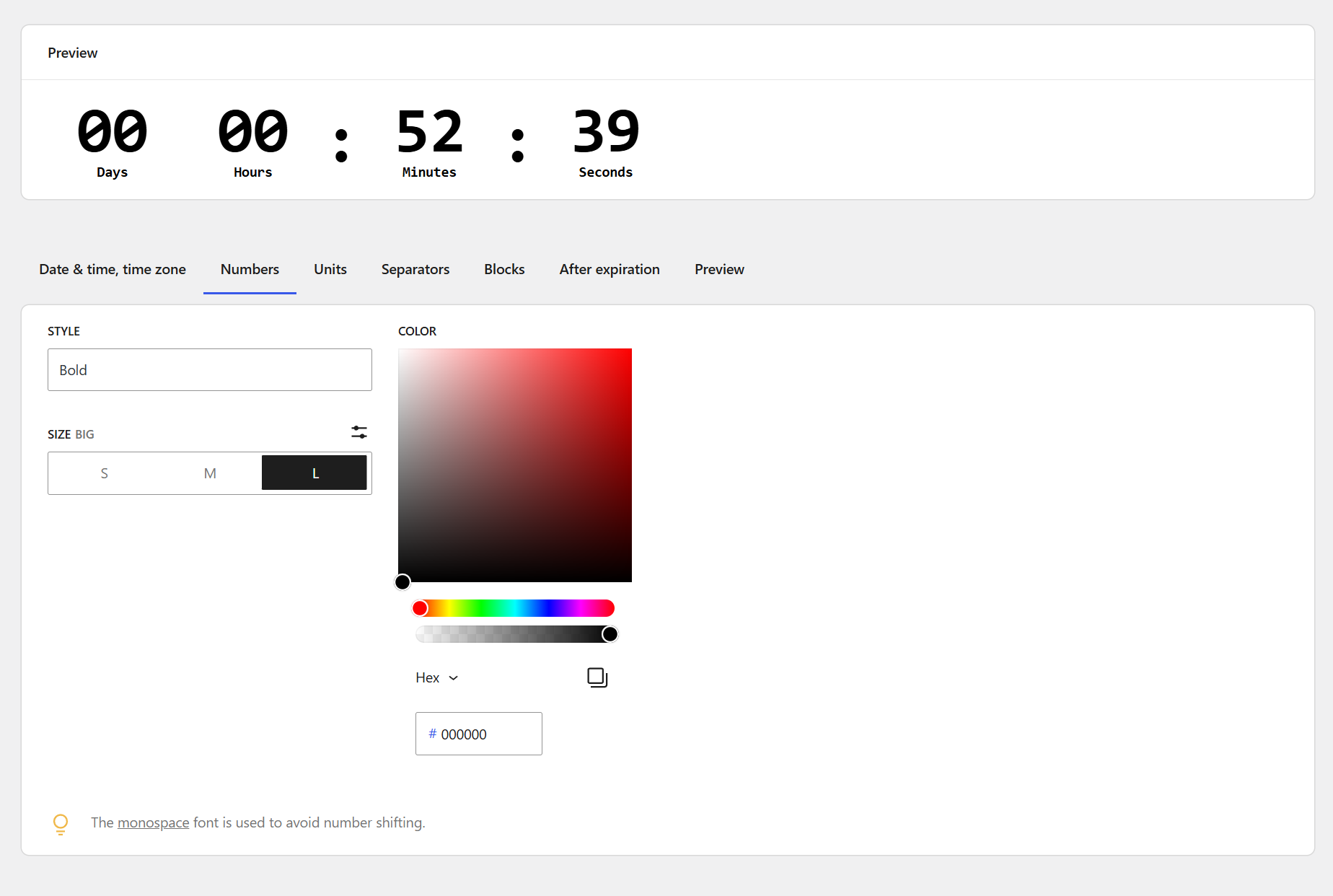The width and height of the screenshot is (1333, 896).
Task: Click the Minutes counter number 52
Action: 429,131
